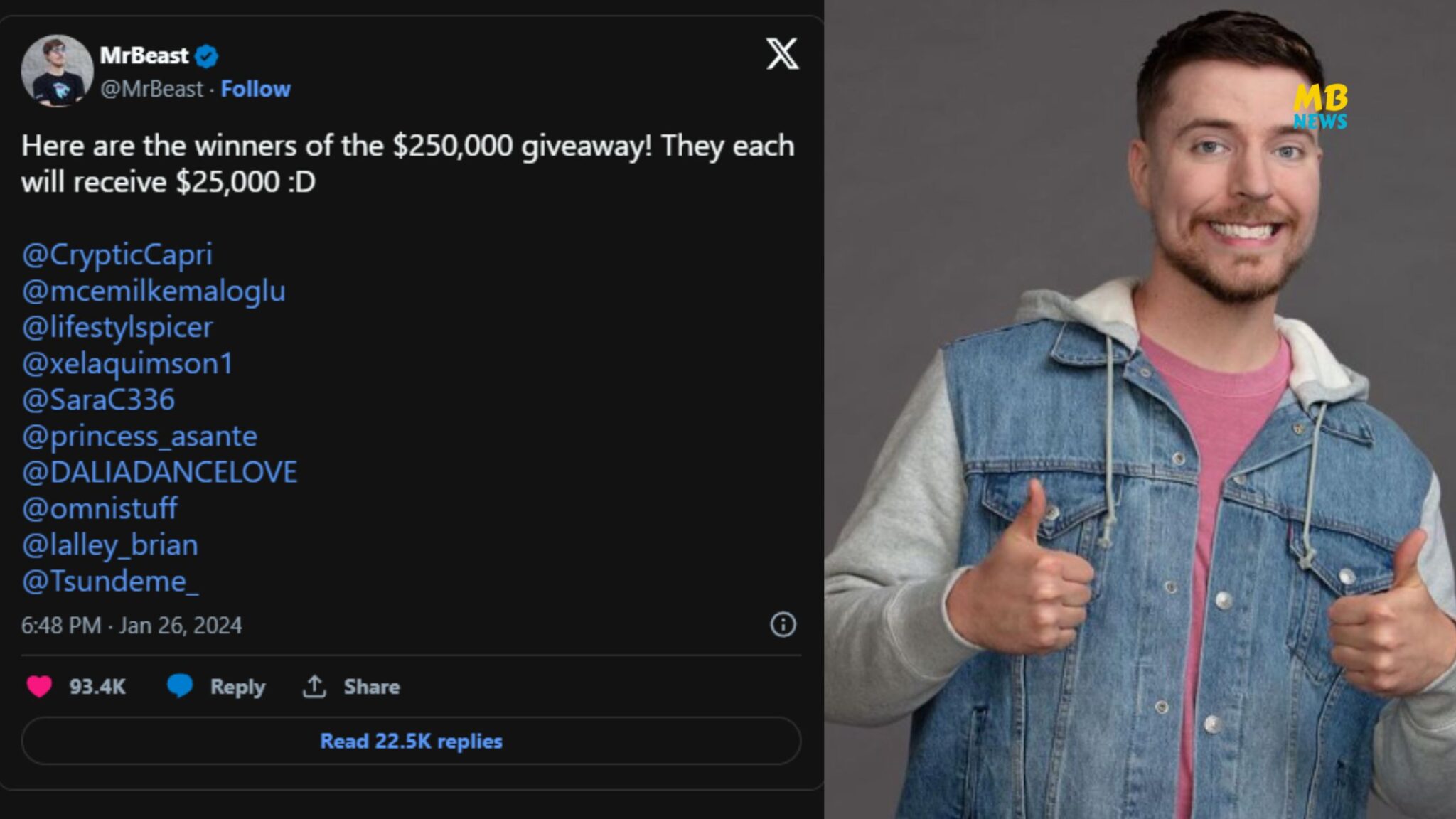Image resolution: width=1456 pixels, height=819 pixels.
Task: Click the info icon beside the timestamp
Action: point(780,626)
